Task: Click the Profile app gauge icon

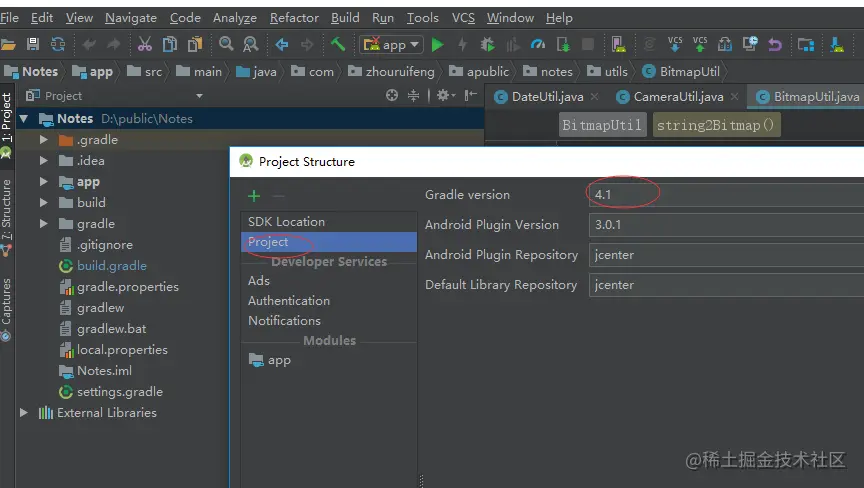Action: point(538,44)
